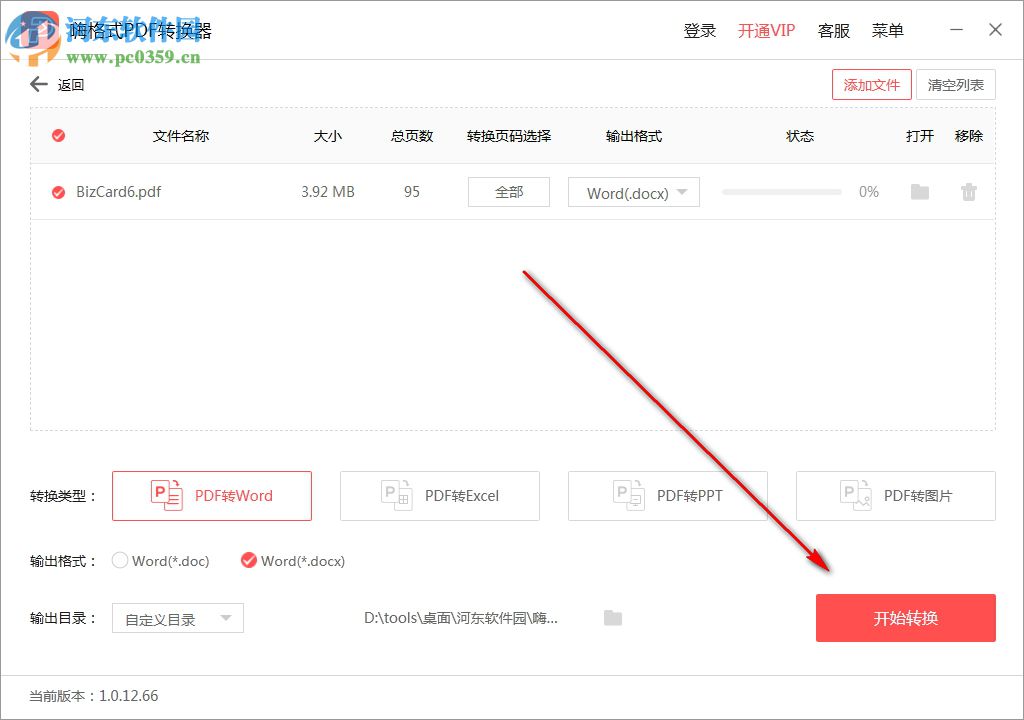The height and width of the screenshot is (720, 1024).
Task: Open the folder icon beside output path
Action: tap(612, 618)
